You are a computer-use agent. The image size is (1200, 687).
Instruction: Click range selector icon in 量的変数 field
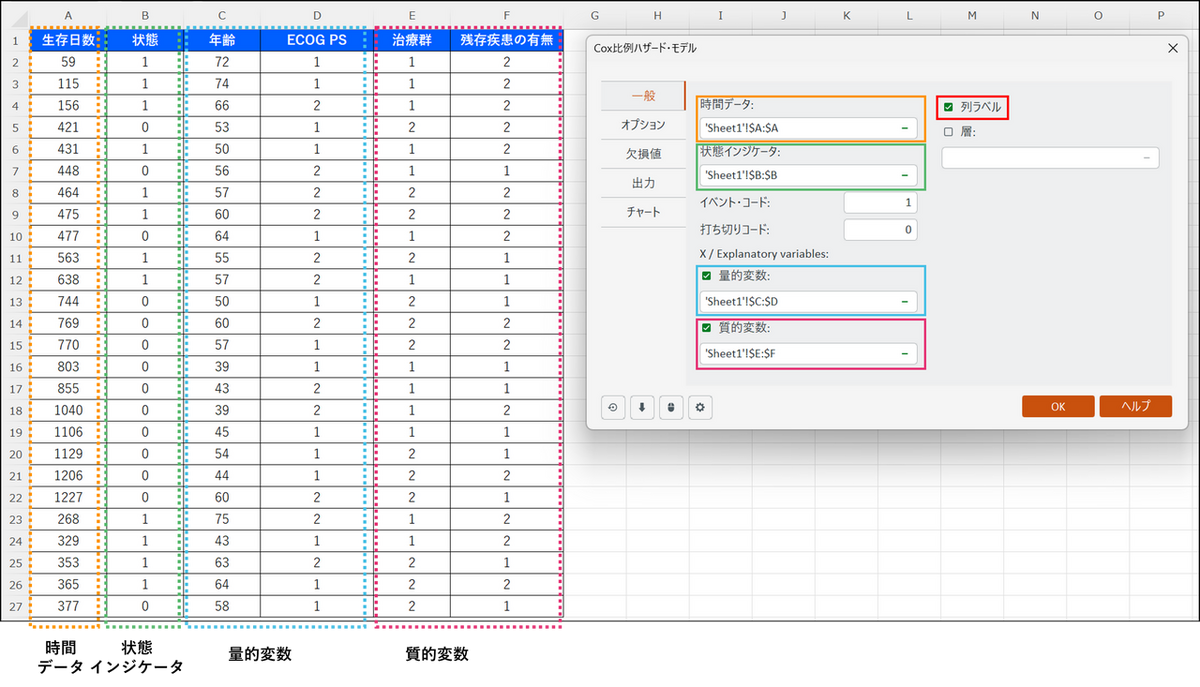click(x=904, y=301)
